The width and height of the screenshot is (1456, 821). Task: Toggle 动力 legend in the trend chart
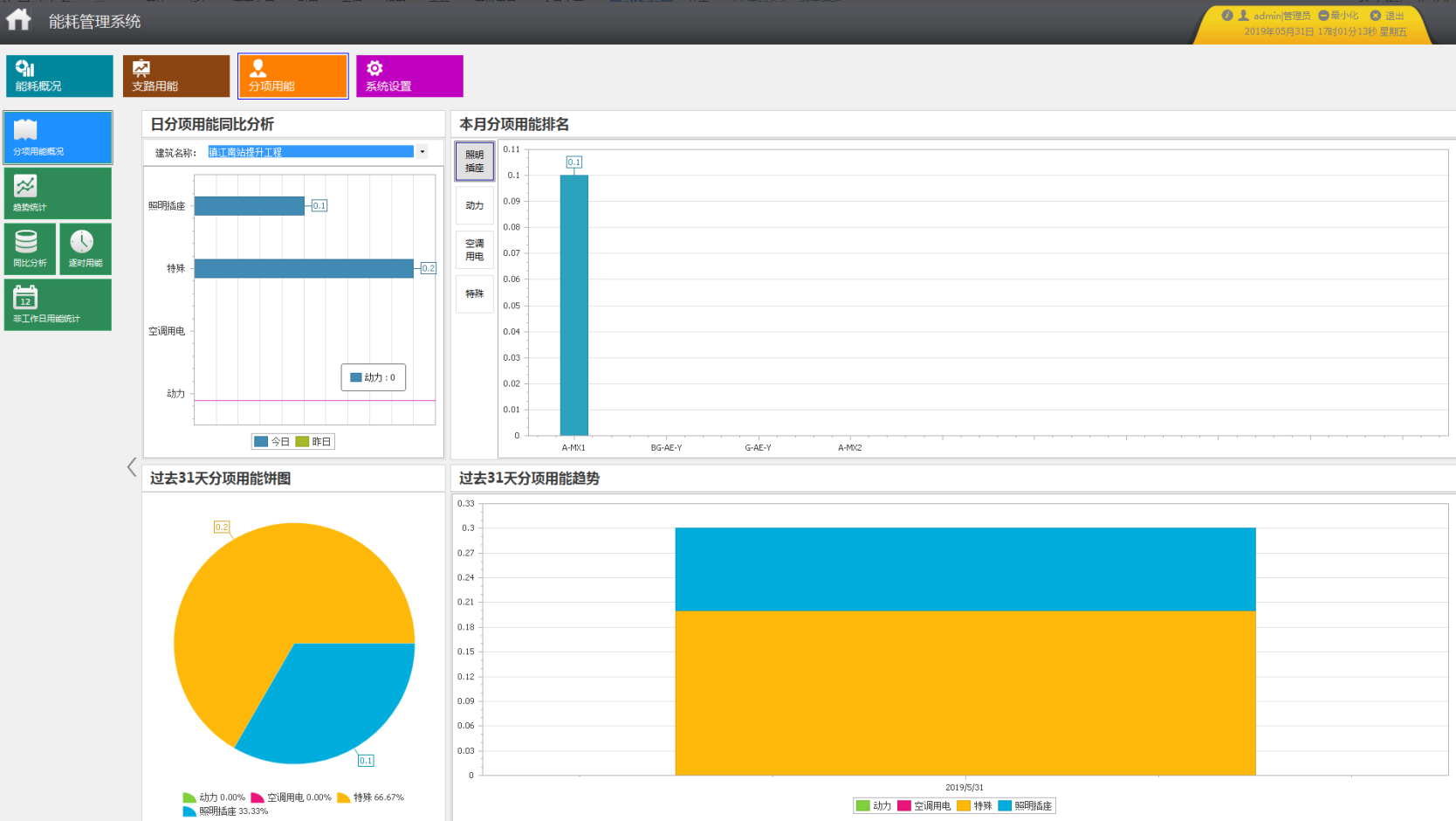tap(874, 806)
